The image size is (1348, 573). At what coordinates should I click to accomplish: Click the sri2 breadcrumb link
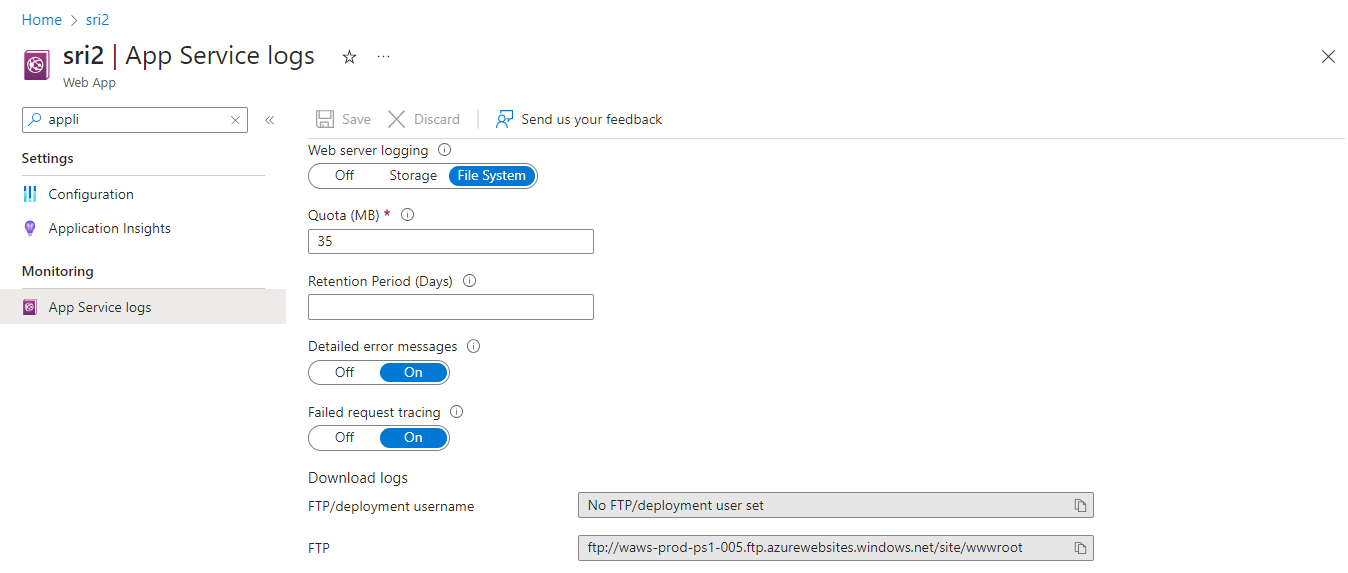97,20
